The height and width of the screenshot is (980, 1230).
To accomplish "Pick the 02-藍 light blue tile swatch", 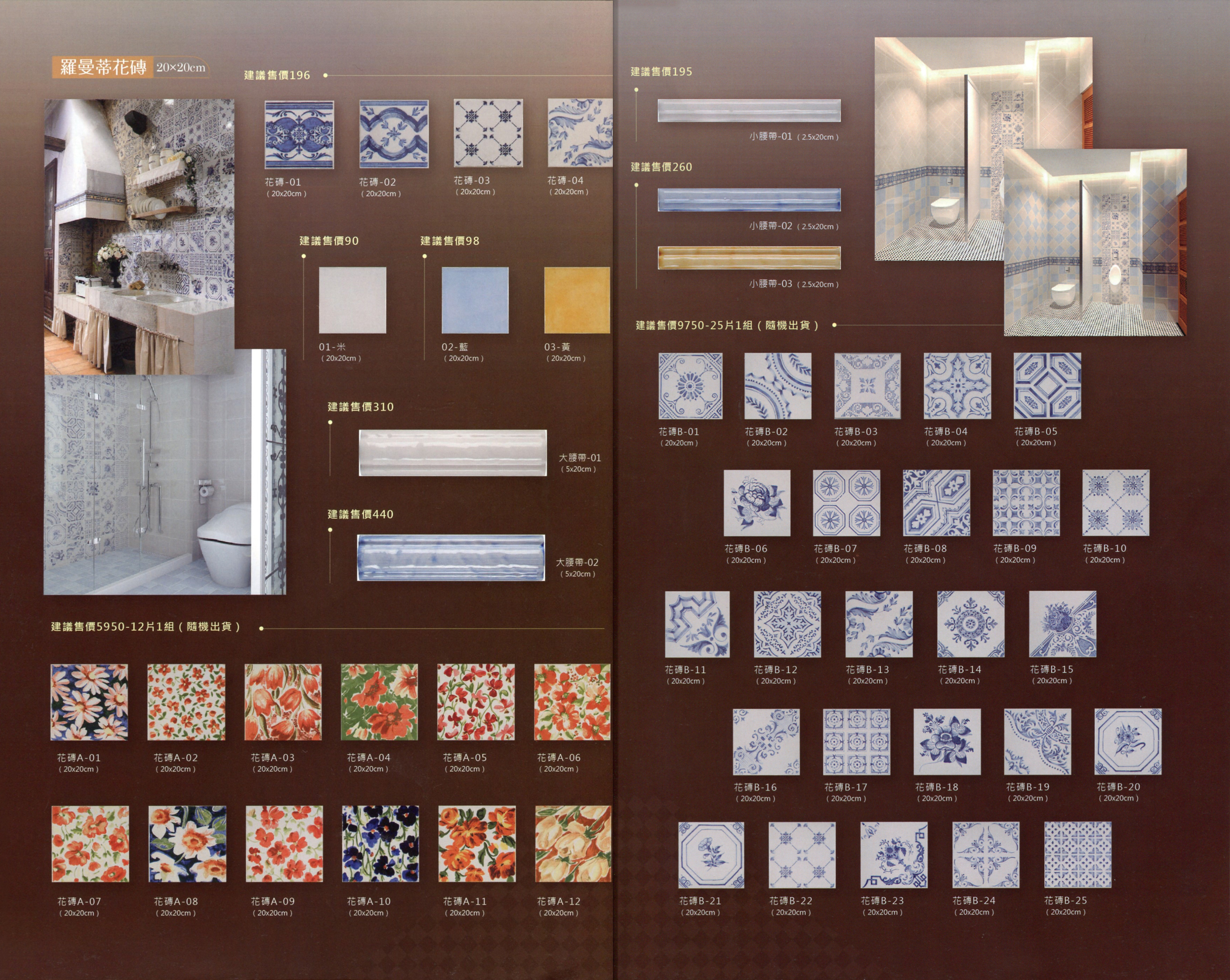I will [x=475, y=300].
